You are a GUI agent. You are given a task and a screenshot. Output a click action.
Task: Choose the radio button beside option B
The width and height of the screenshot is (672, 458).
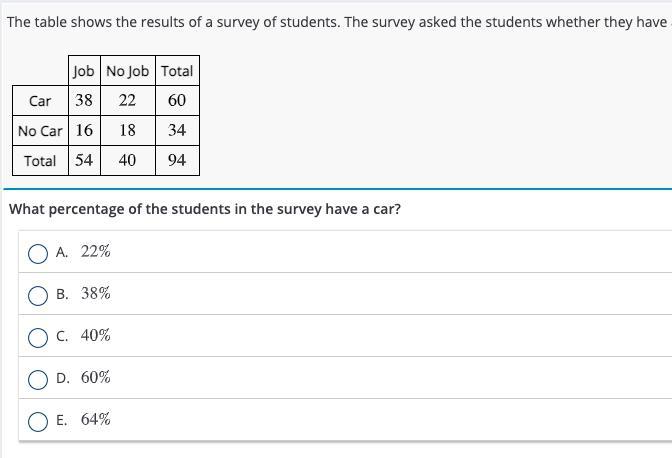(38, 295)
